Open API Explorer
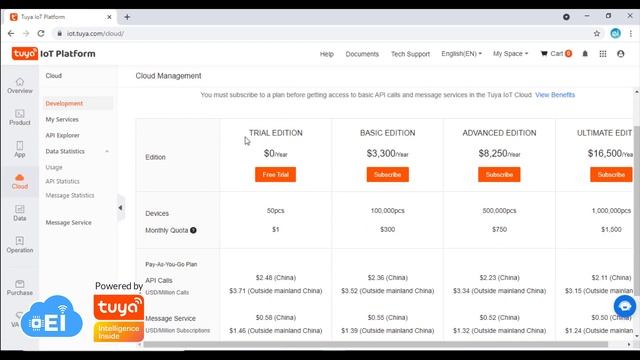This screenshot has height=360, width=640. (x=62, y=135)
